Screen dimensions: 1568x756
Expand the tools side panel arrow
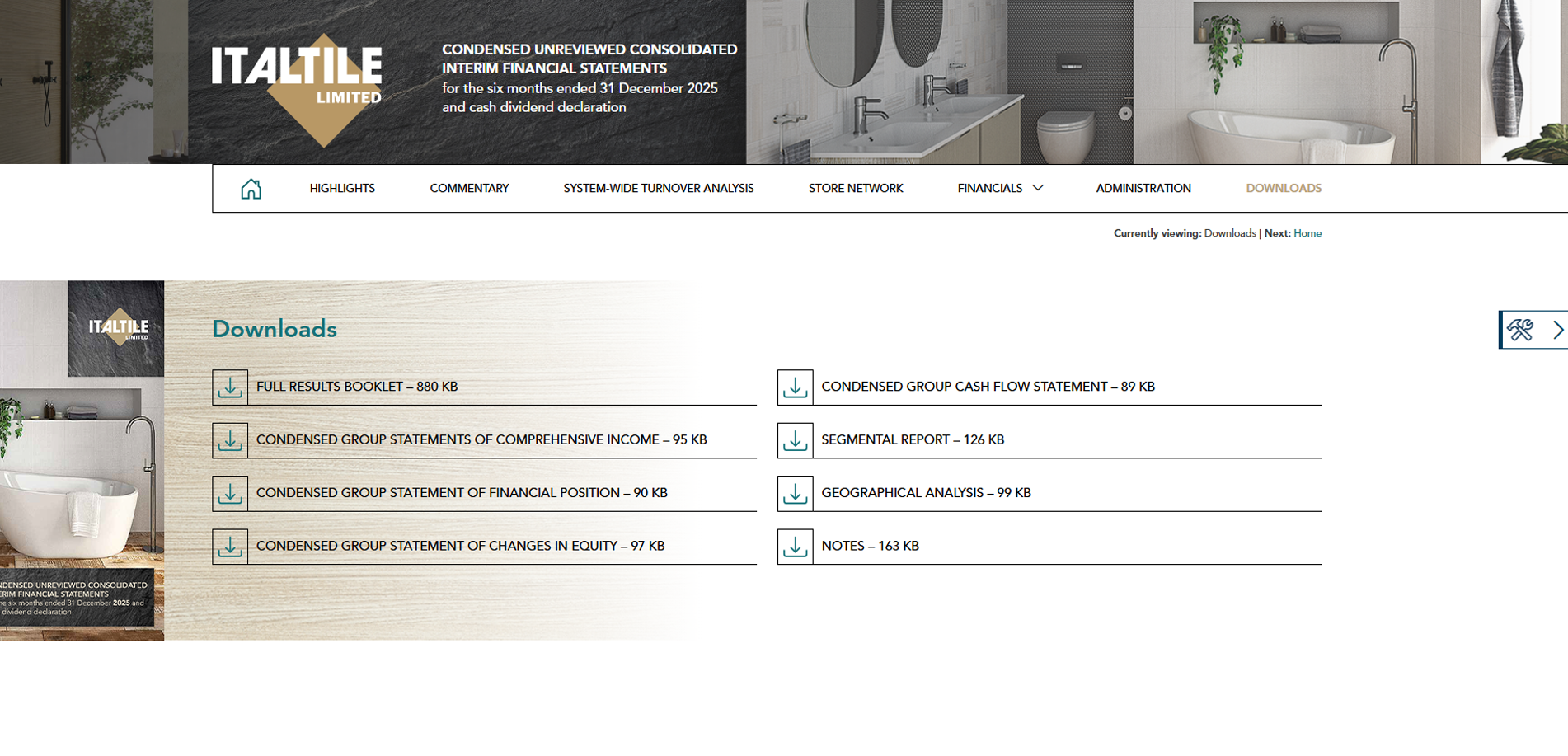[x=1557, y=330]
